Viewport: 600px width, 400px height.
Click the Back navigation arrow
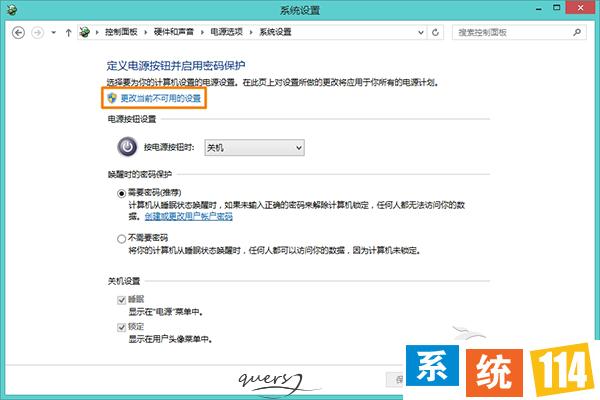18,33
